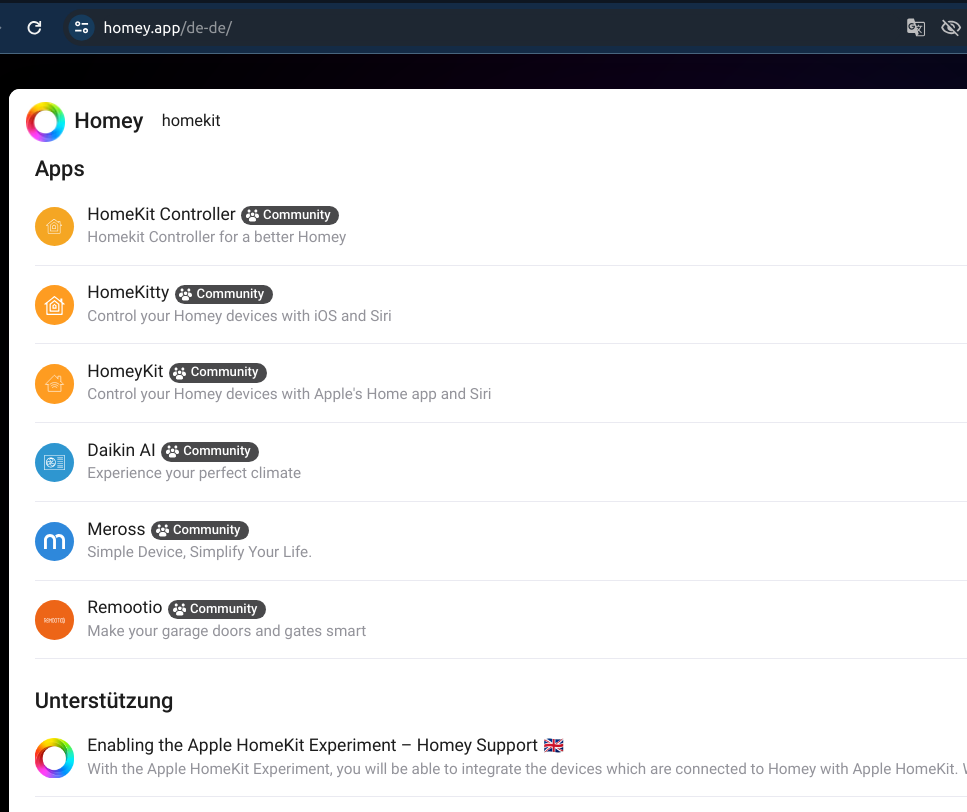Open Enabling the Apple HomeKit Experiment article
This screenshot has height=812, width=967.
pyautogui.click(x=501, y=758)
